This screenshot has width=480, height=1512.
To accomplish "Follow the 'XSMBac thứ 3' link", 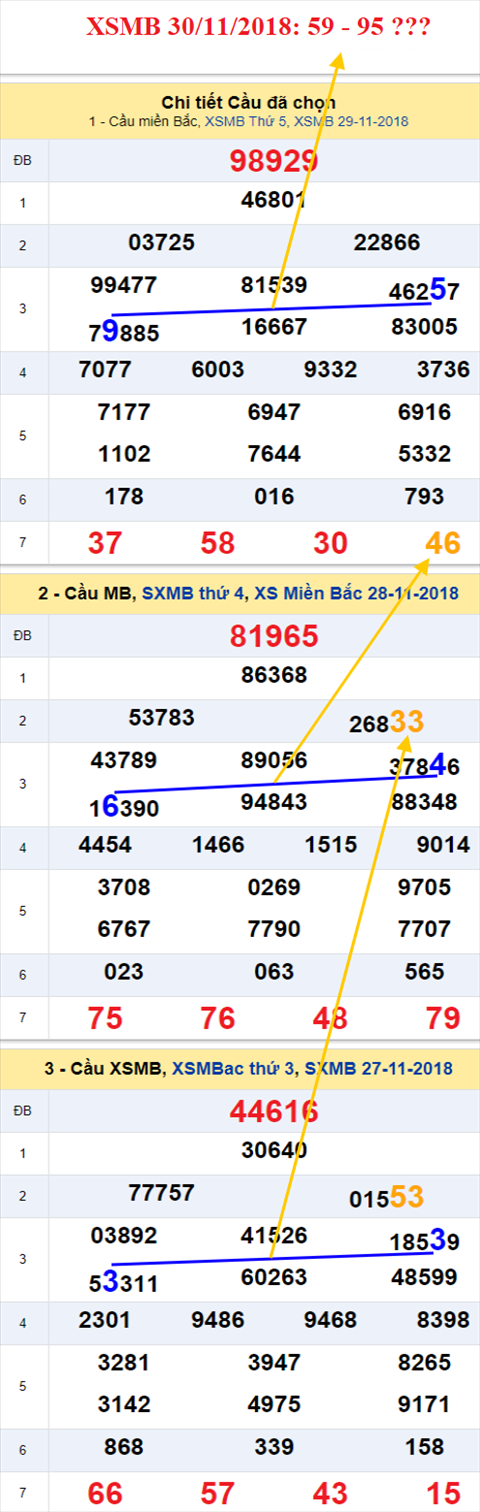I will pyautogui.click(x=234, y=1068).
